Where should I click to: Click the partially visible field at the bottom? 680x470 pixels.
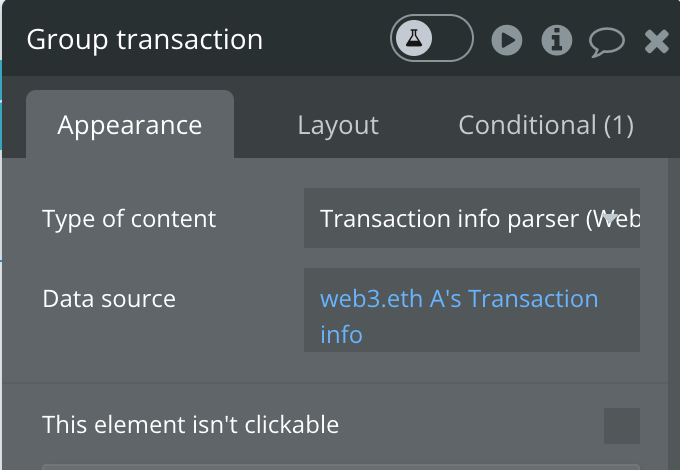pos(341,467)
